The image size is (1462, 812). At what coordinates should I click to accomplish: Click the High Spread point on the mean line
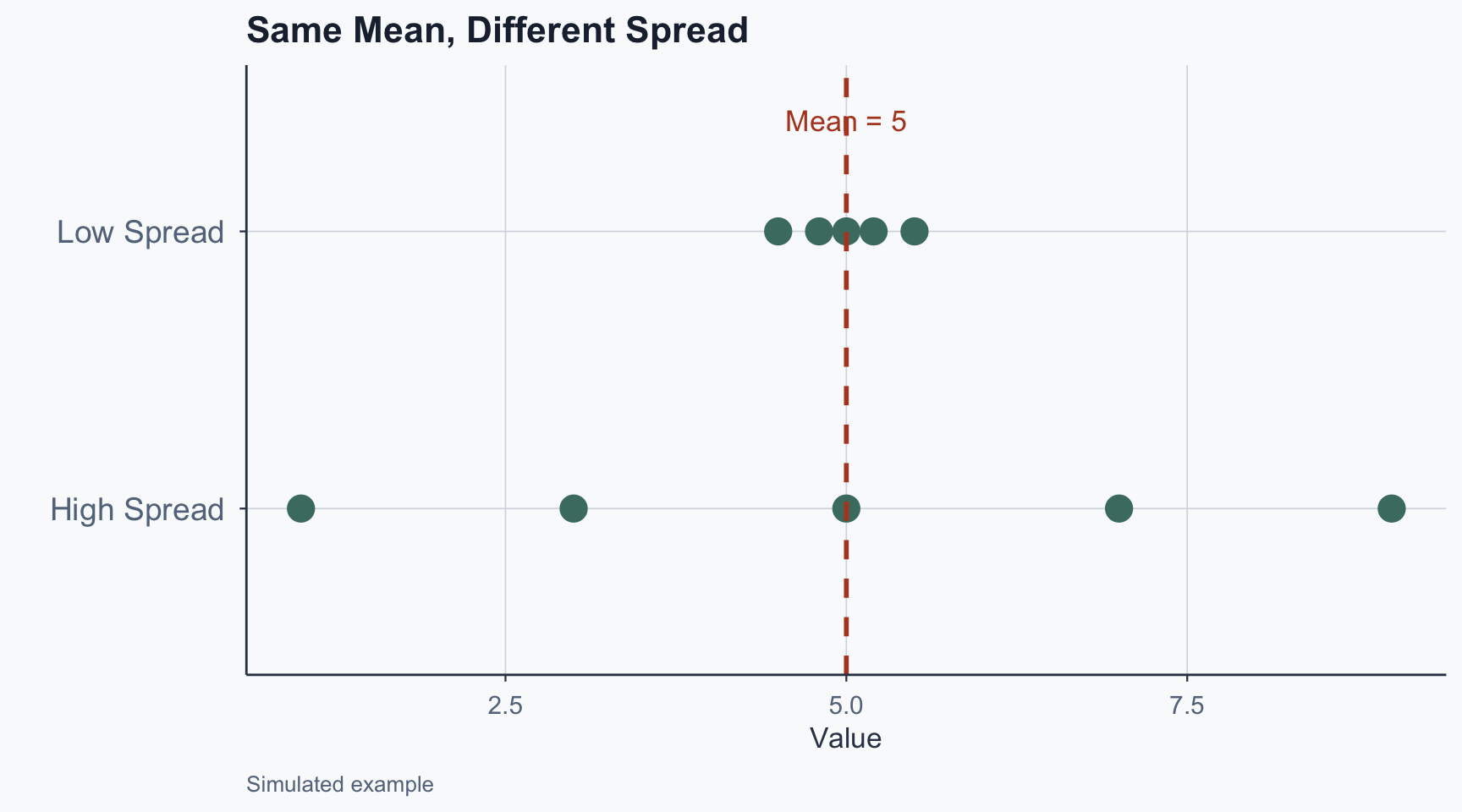[x=846, y=508]
